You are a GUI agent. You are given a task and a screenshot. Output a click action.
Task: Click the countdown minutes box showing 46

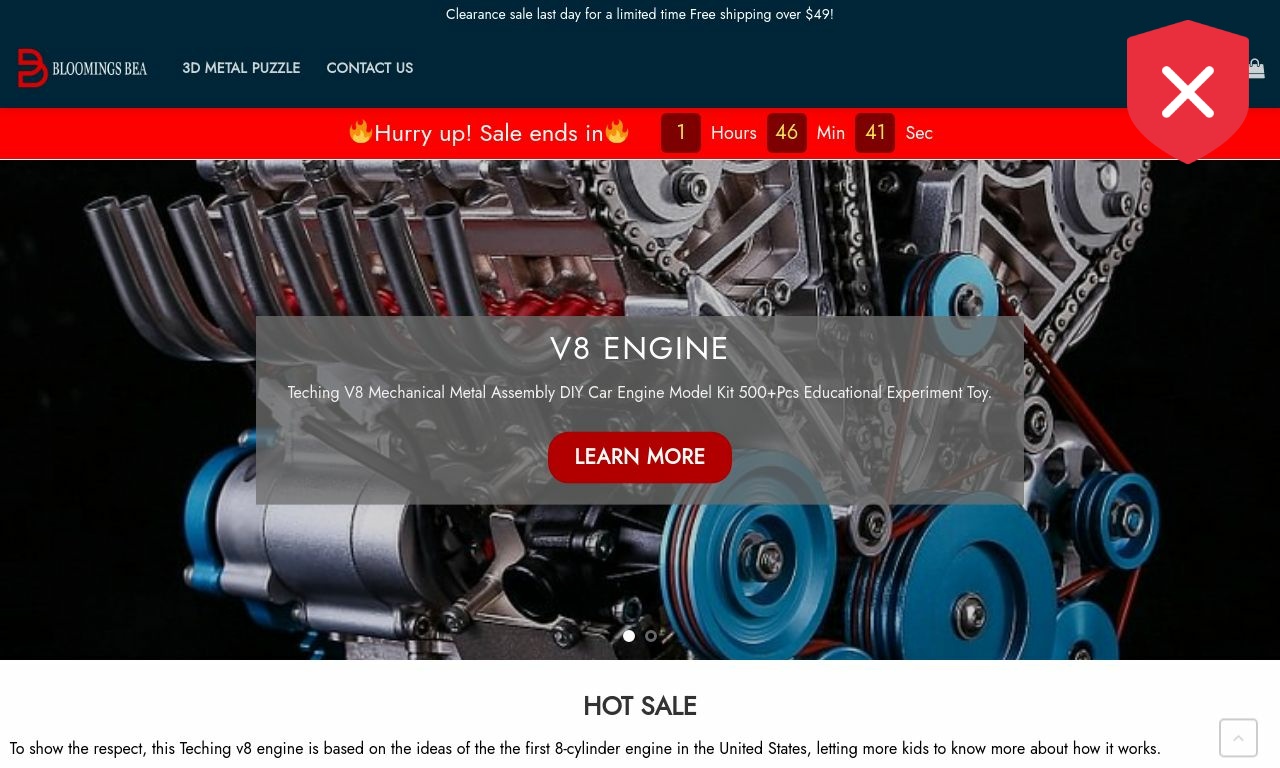point(787,133)
